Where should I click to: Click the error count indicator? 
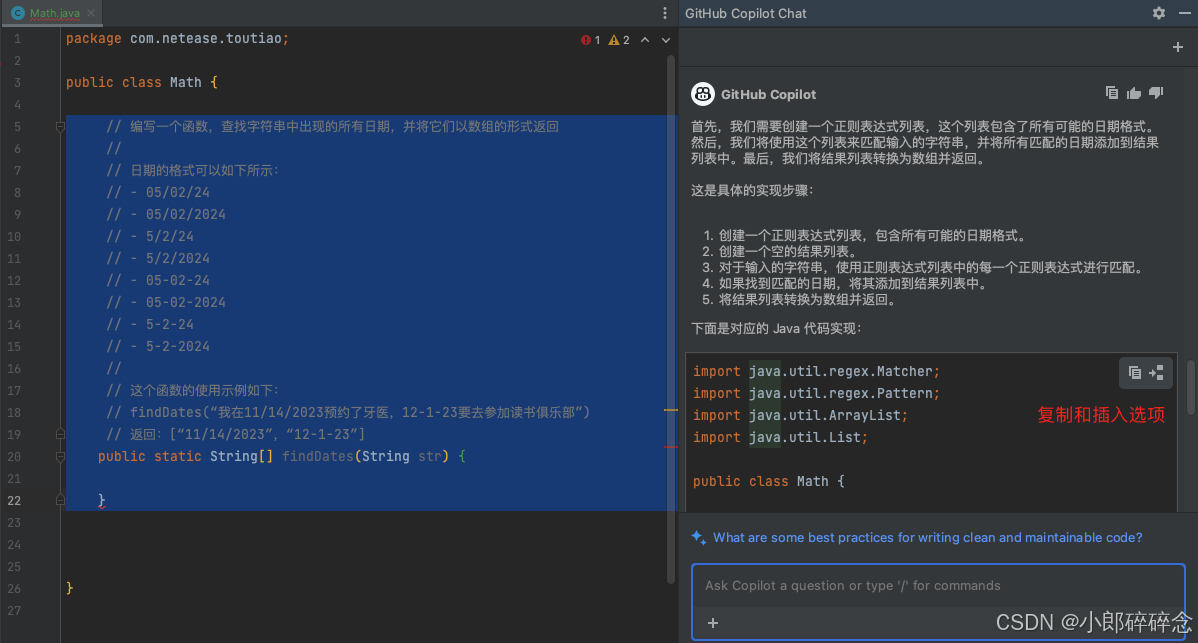tap(591, 40)
